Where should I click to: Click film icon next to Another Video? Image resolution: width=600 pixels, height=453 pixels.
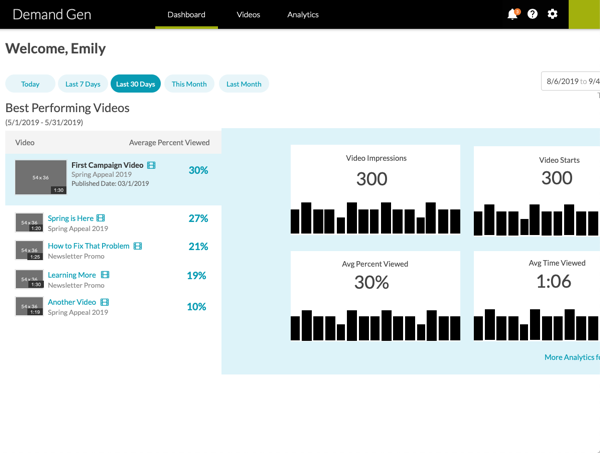pyautogui.click(x=104, y=302)
